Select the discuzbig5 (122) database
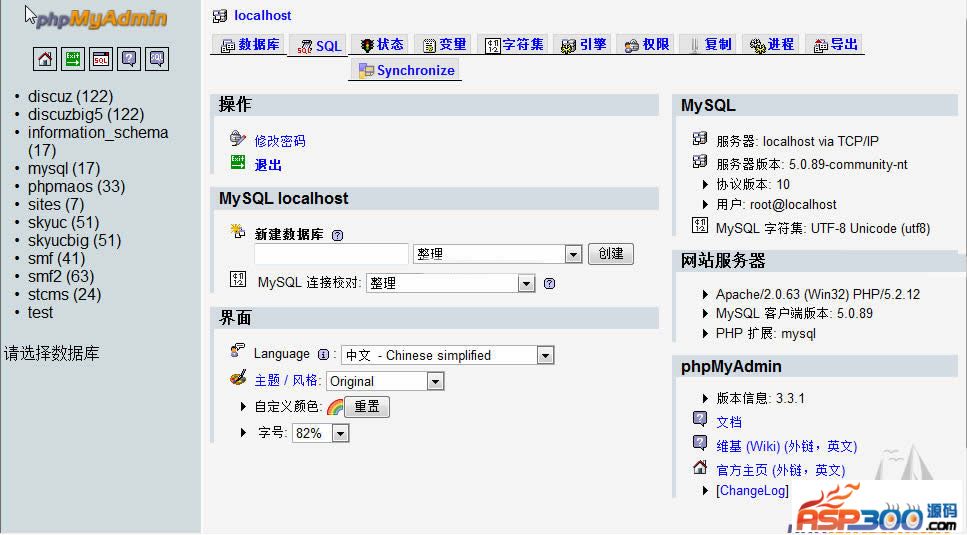Image resolution: width=967 pixels, height=535 pixels. pyautogui.click(x=86, y=115)
